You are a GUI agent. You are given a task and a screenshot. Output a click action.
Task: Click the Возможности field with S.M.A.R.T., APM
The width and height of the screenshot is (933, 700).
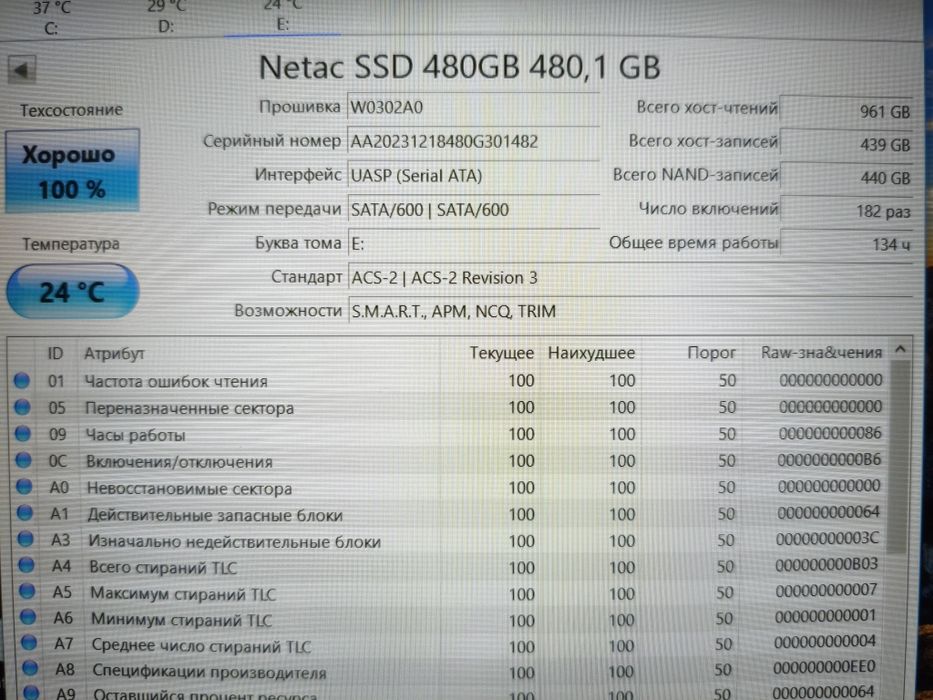tap(630, 311)
